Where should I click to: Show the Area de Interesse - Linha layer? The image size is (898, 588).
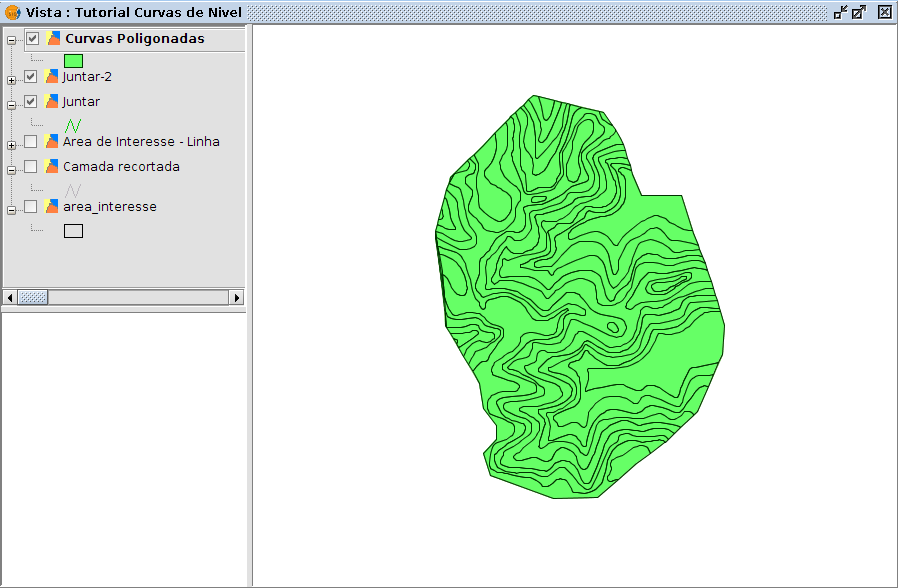click(x=31, y=142)
